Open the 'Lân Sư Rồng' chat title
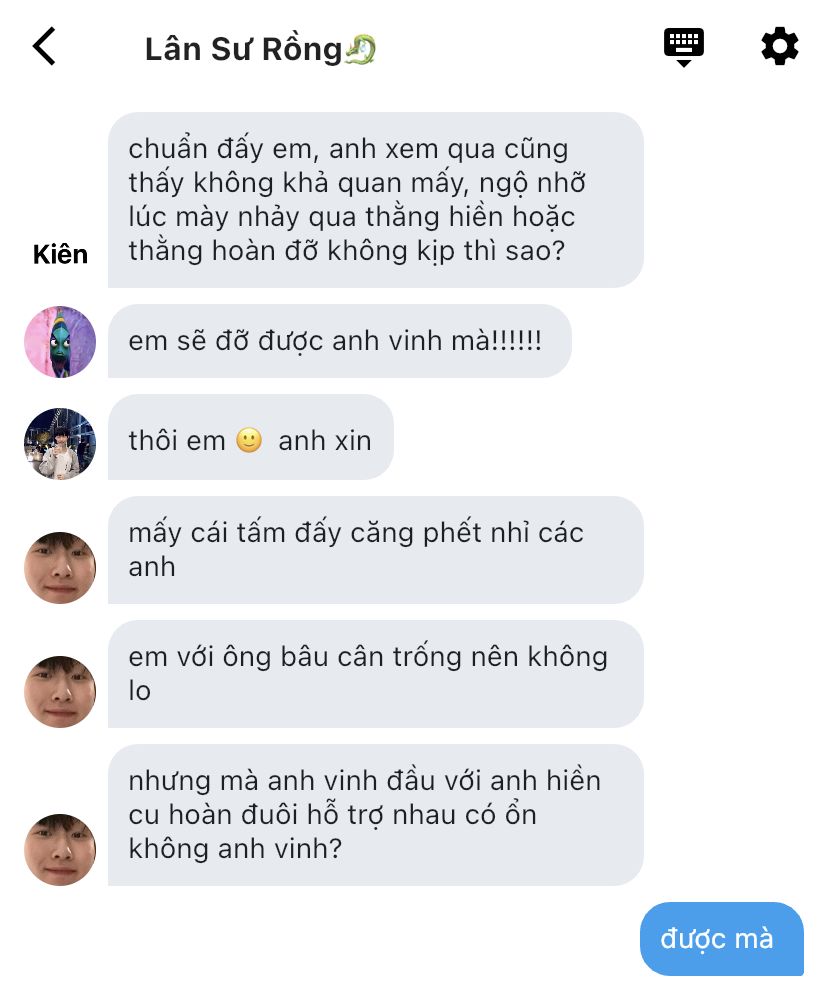828x982 pixels. click(243, 49)
